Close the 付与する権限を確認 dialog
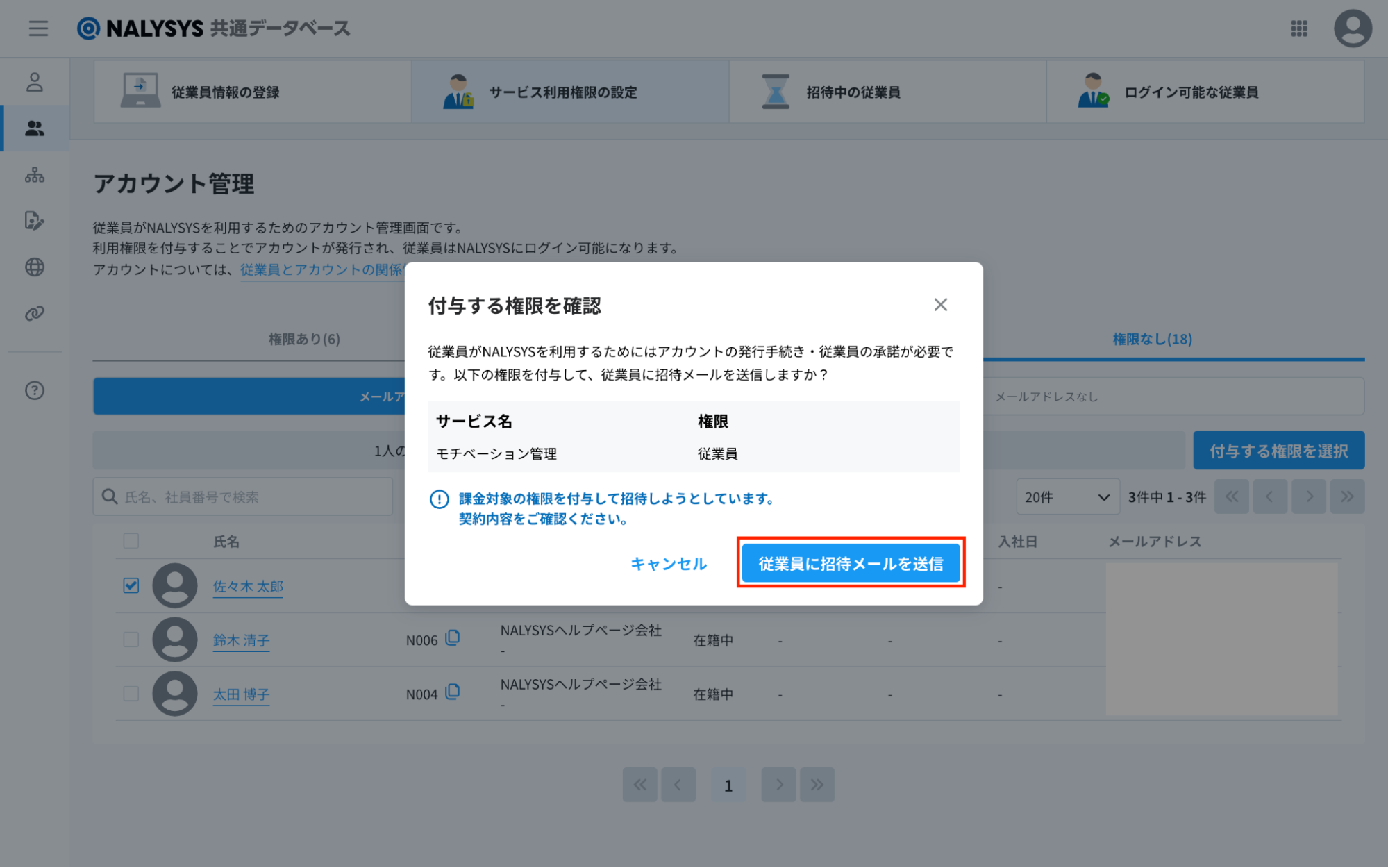Image resolution: width=1388 pixels, height=868 pixels. tap(940, 305)
